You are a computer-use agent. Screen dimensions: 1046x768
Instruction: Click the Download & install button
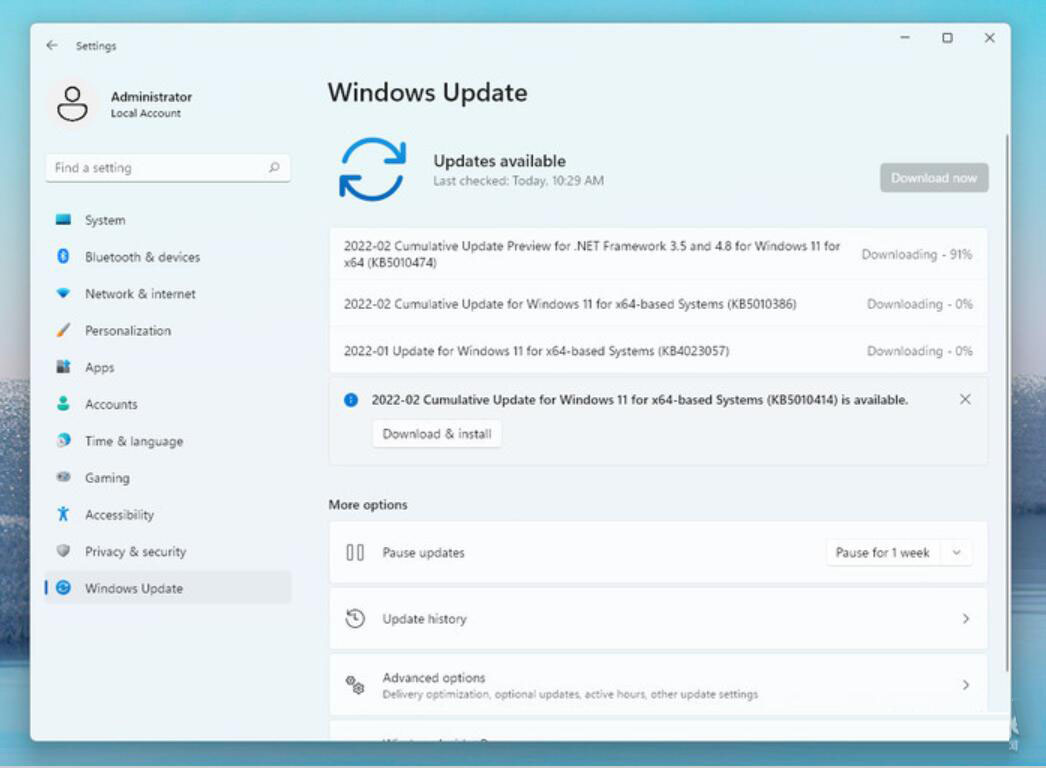(437, 434)
